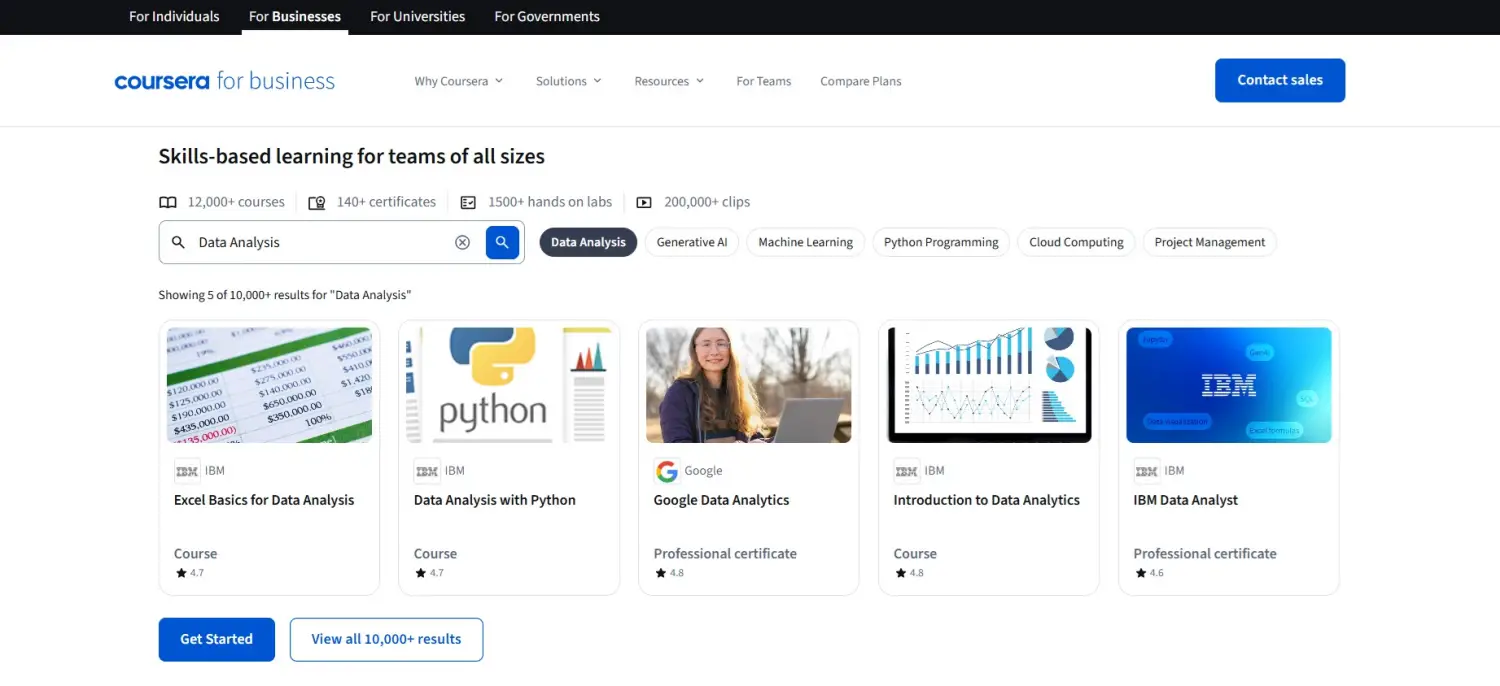Click the 200,000+ clips text
This screenshot has height=686, width=1500.
click(707, 202)
